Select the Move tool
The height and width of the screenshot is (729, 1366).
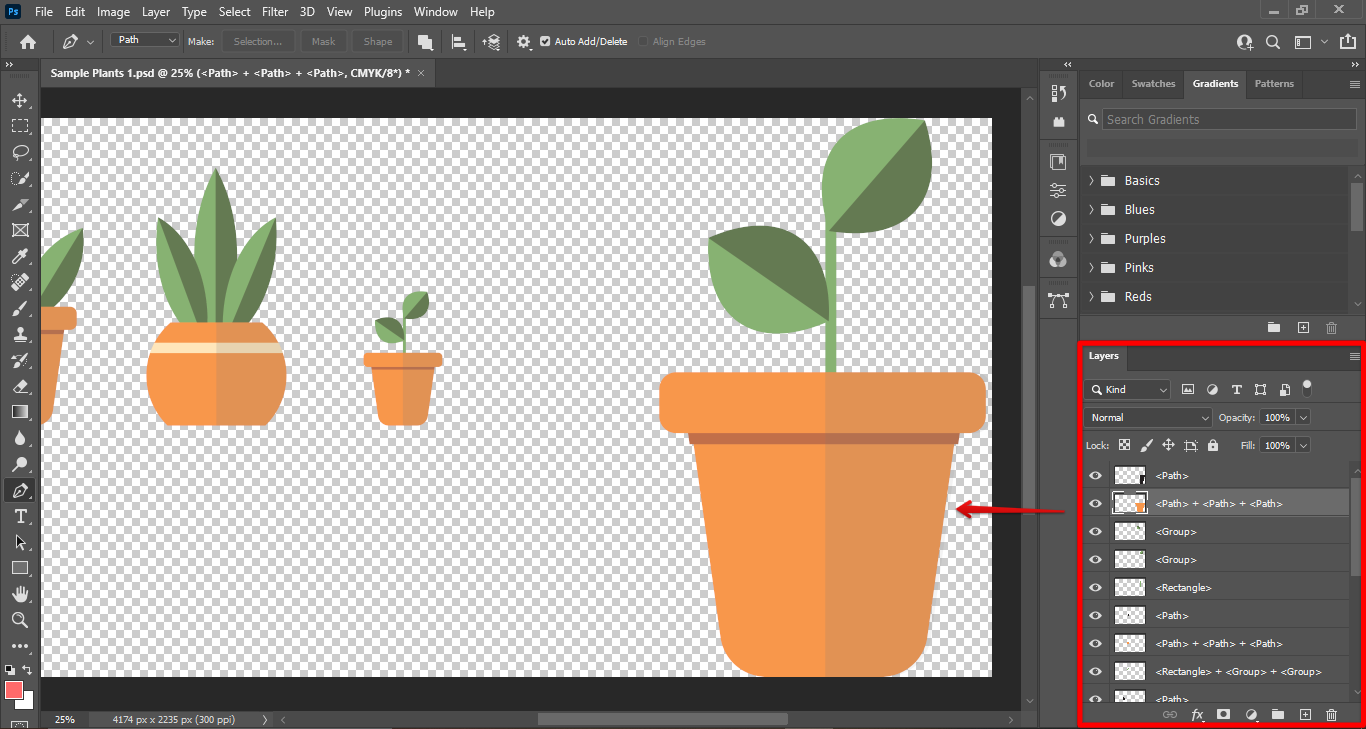[20, 100]
